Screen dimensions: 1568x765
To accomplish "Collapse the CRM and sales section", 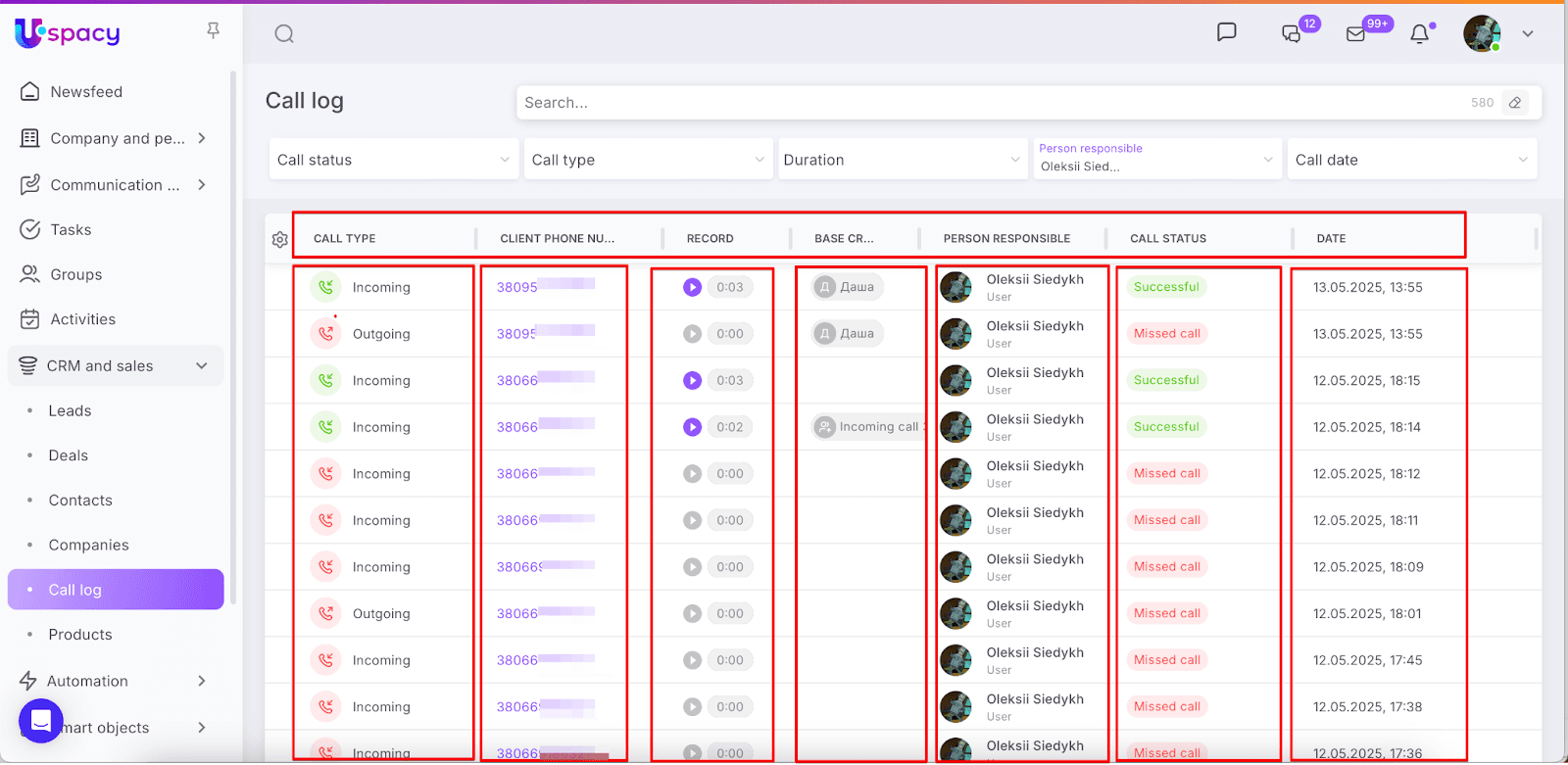I will (202, 366).
